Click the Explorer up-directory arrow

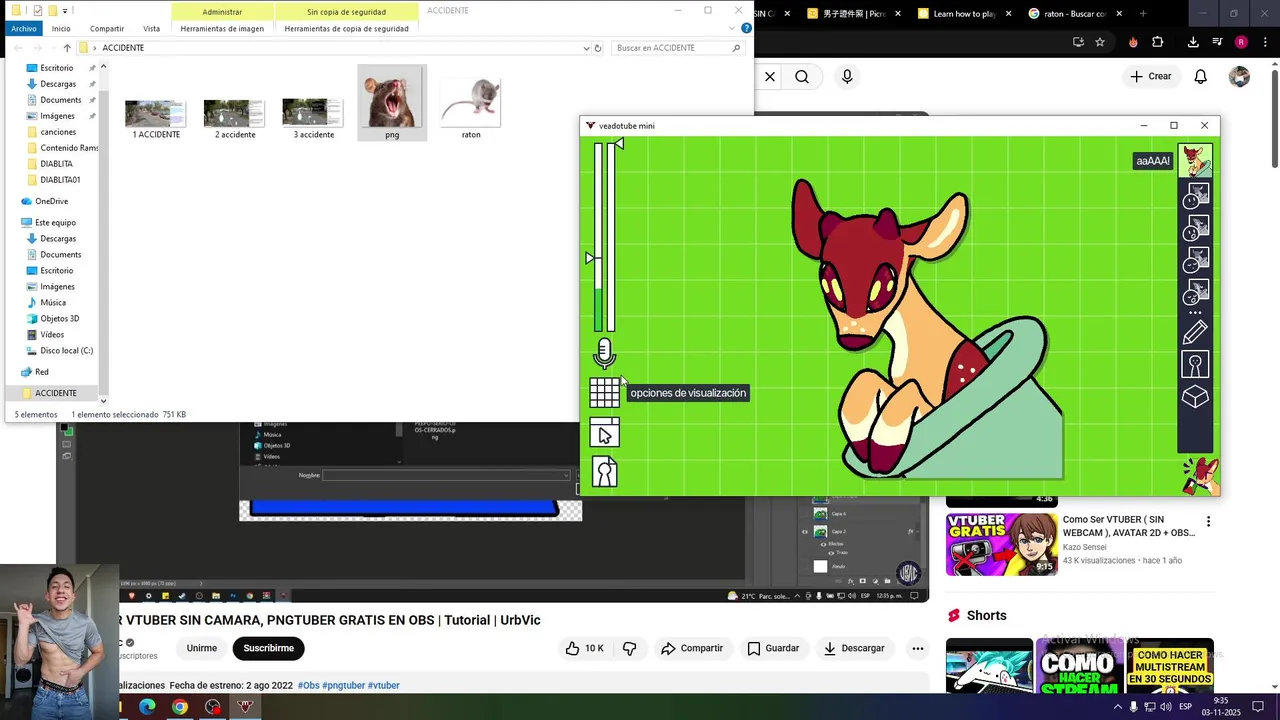click(67, 48)
